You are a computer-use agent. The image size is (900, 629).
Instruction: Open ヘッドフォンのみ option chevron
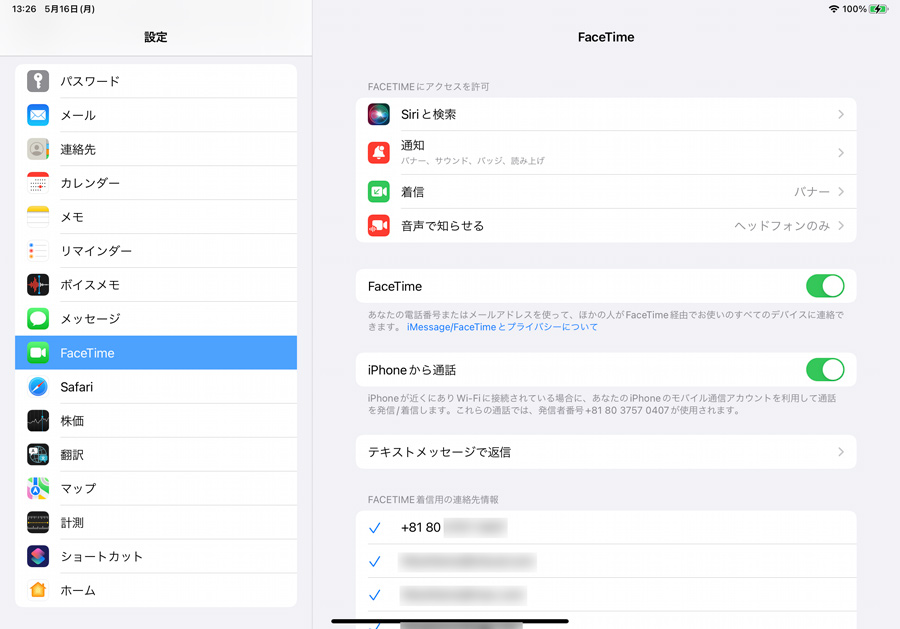pyautogui.click(x=841, y=226)
